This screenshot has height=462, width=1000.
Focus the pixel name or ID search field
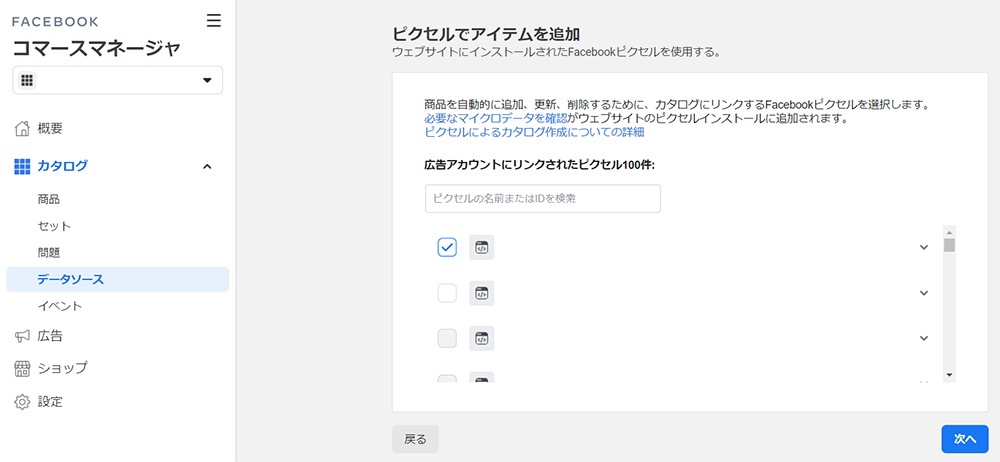click(x=543, y=198)
